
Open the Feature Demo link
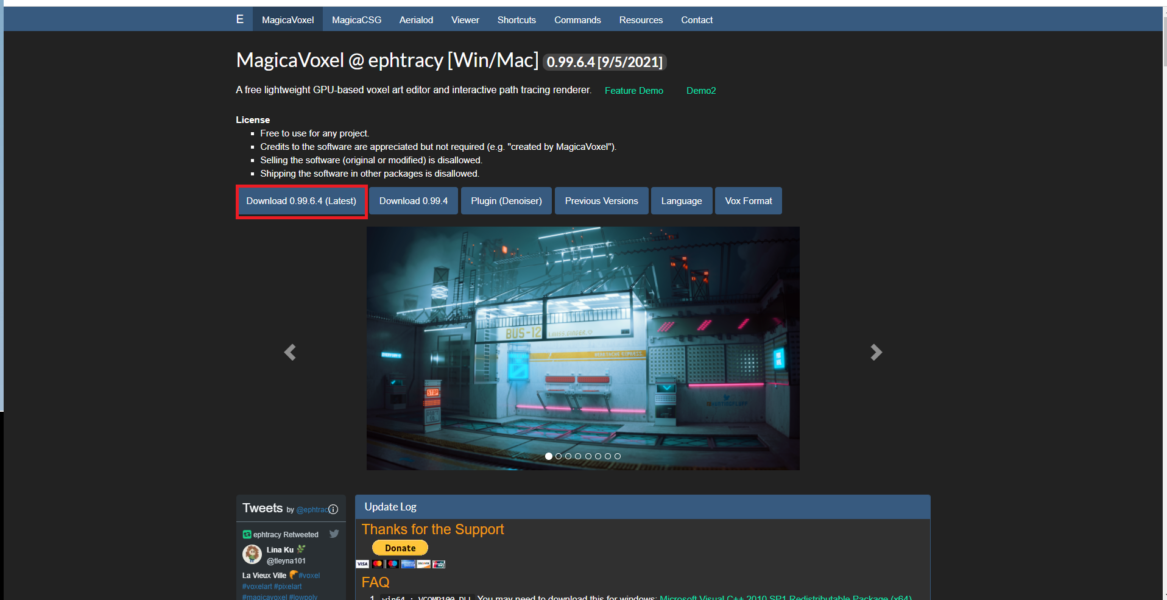pyautogui.click(x=634, y=91)
